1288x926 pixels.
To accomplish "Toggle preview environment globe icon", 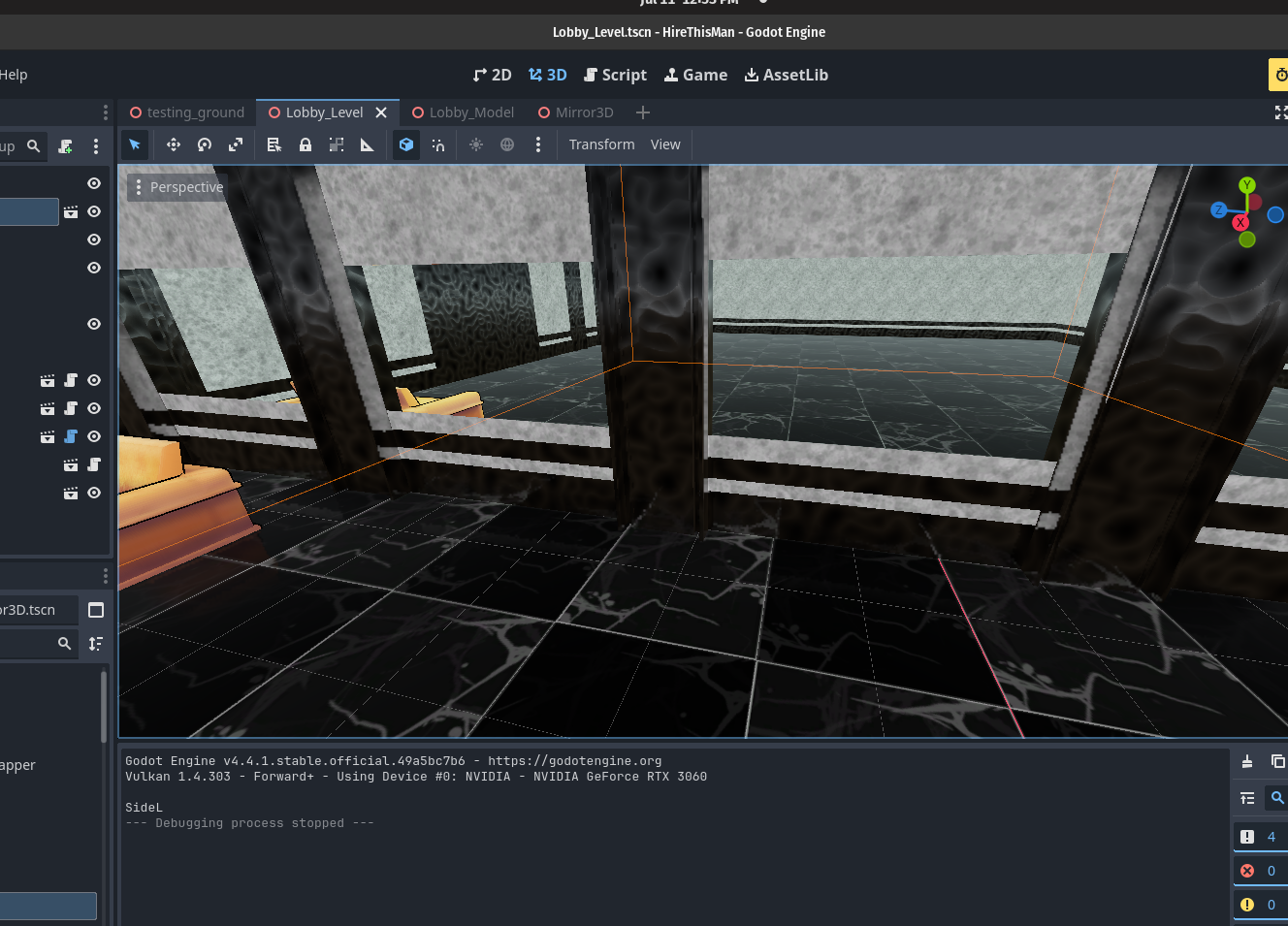I will (x=507, y=144).
